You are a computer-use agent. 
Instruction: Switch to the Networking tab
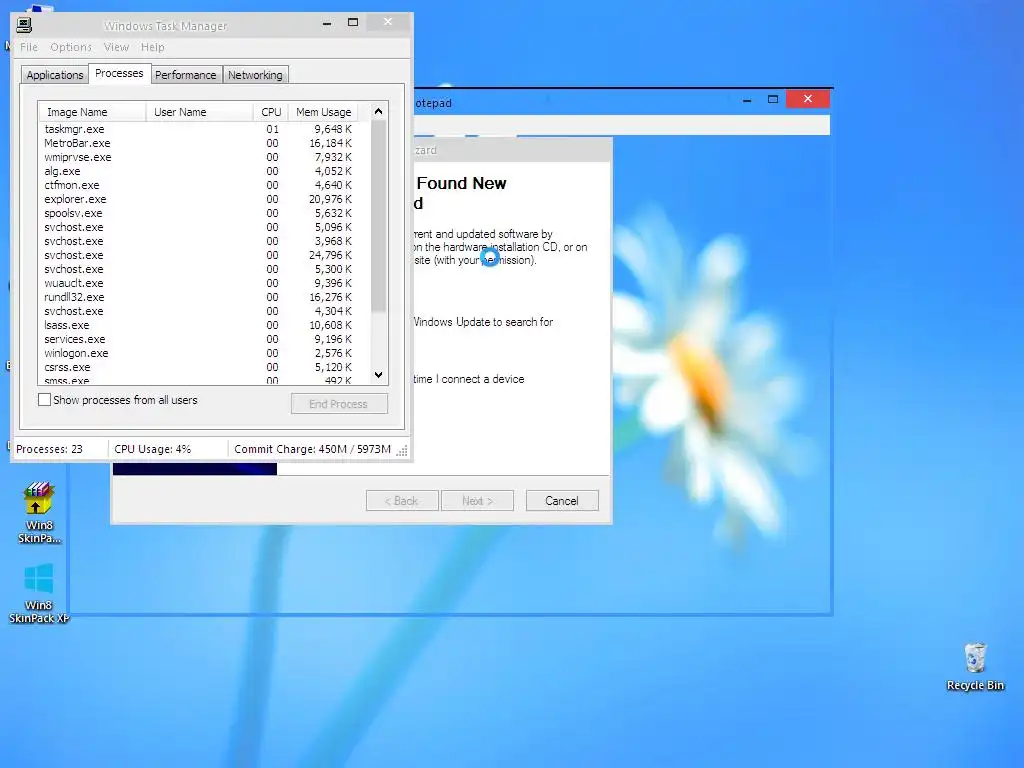[x=255, y=75]
